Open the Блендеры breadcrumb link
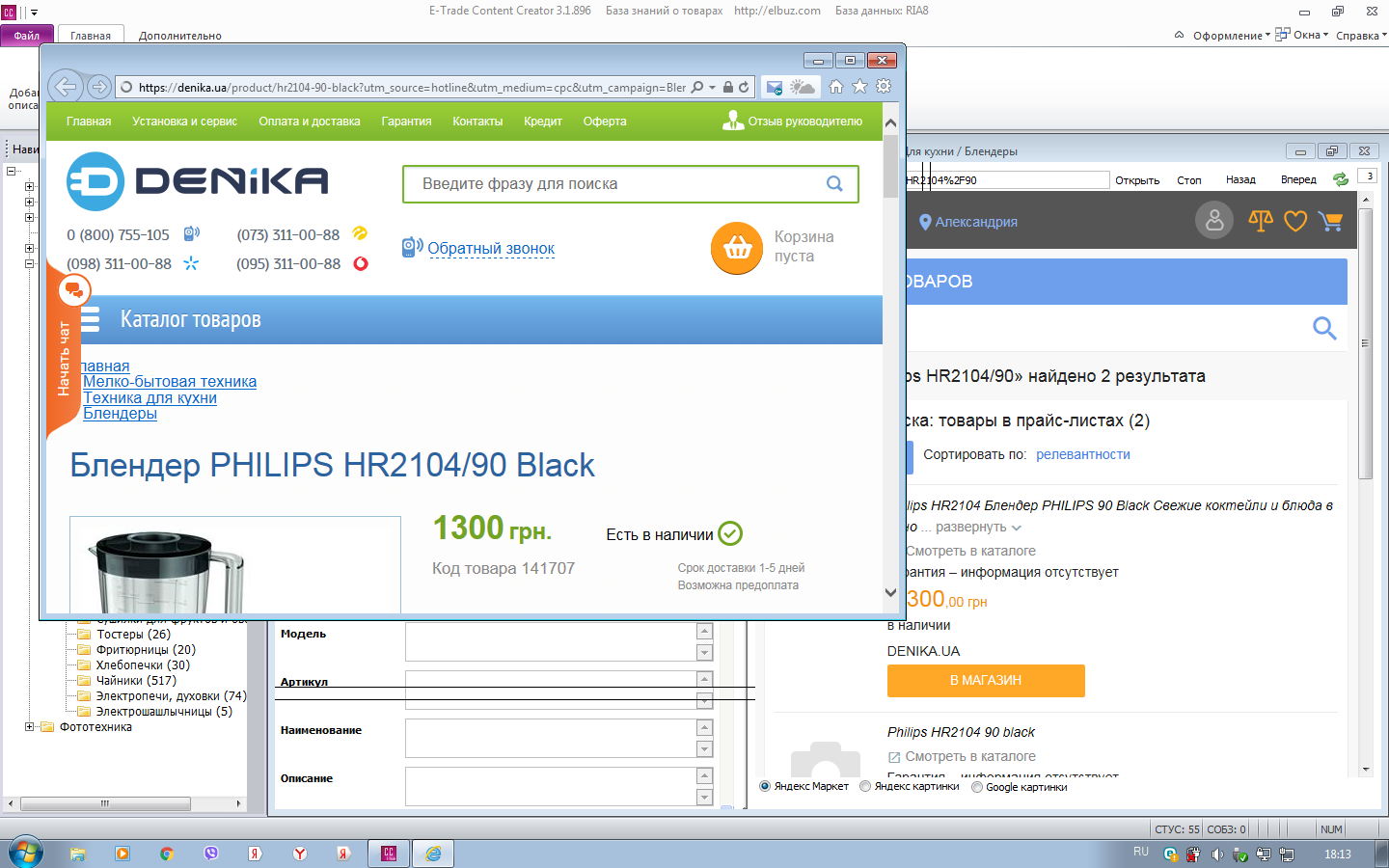This screenshot has width=1389, height=868. click(x=120, y=414)
